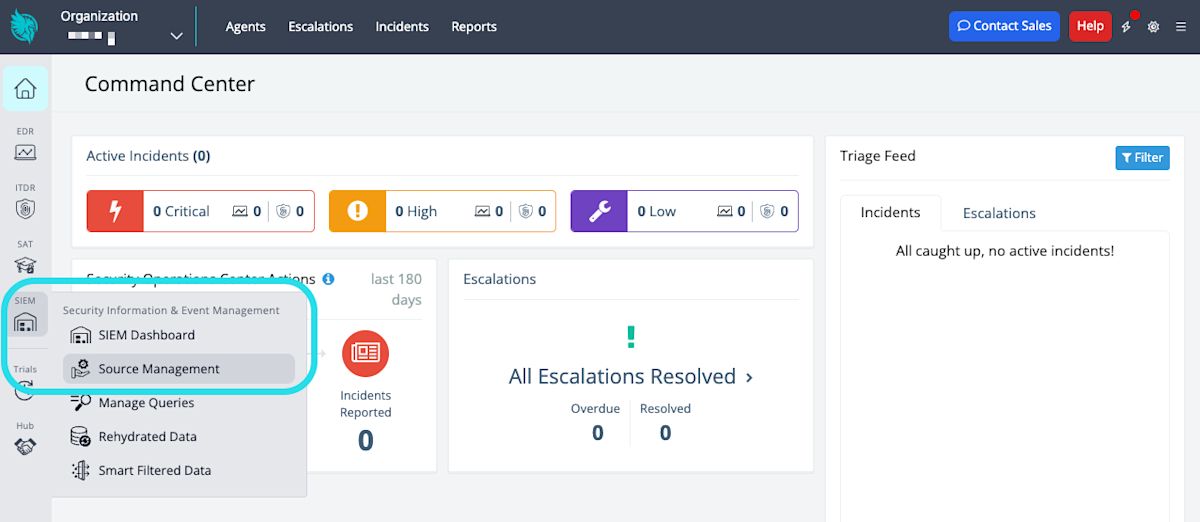Viewport: 1200px width, 522px height.
Task: Choose Rehydrated Data from the flyout
Action: [x=179, y=437]
